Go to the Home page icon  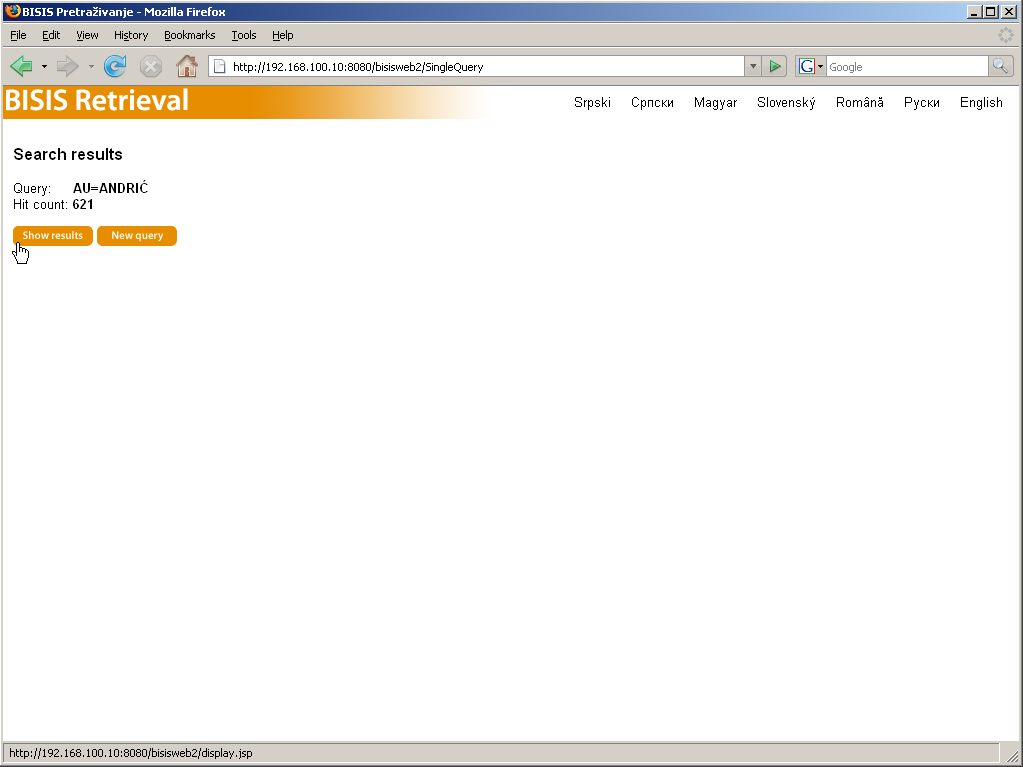point(187,66)
